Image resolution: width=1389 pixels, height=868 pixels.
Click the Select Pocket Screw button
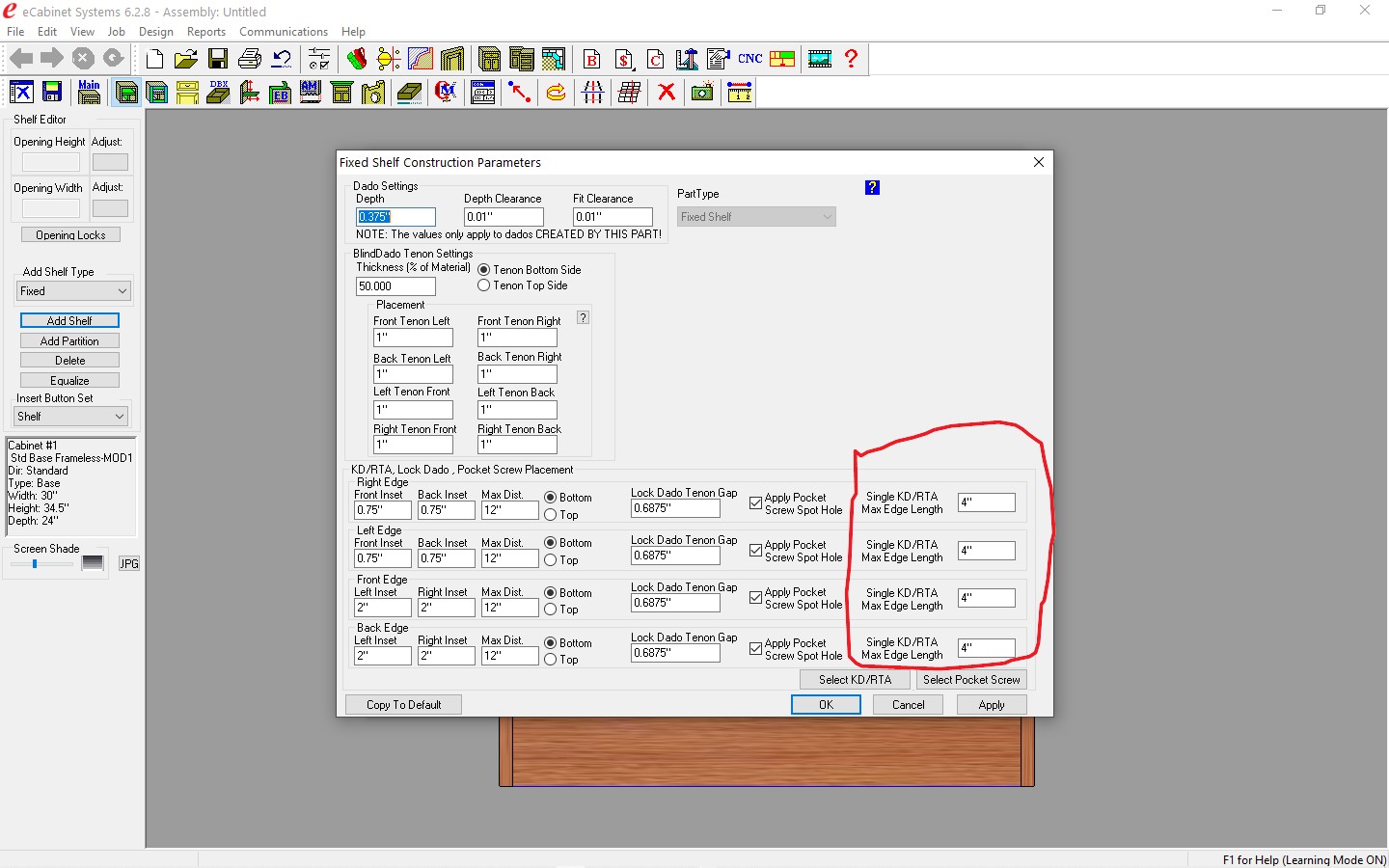(x=970, y=680)
